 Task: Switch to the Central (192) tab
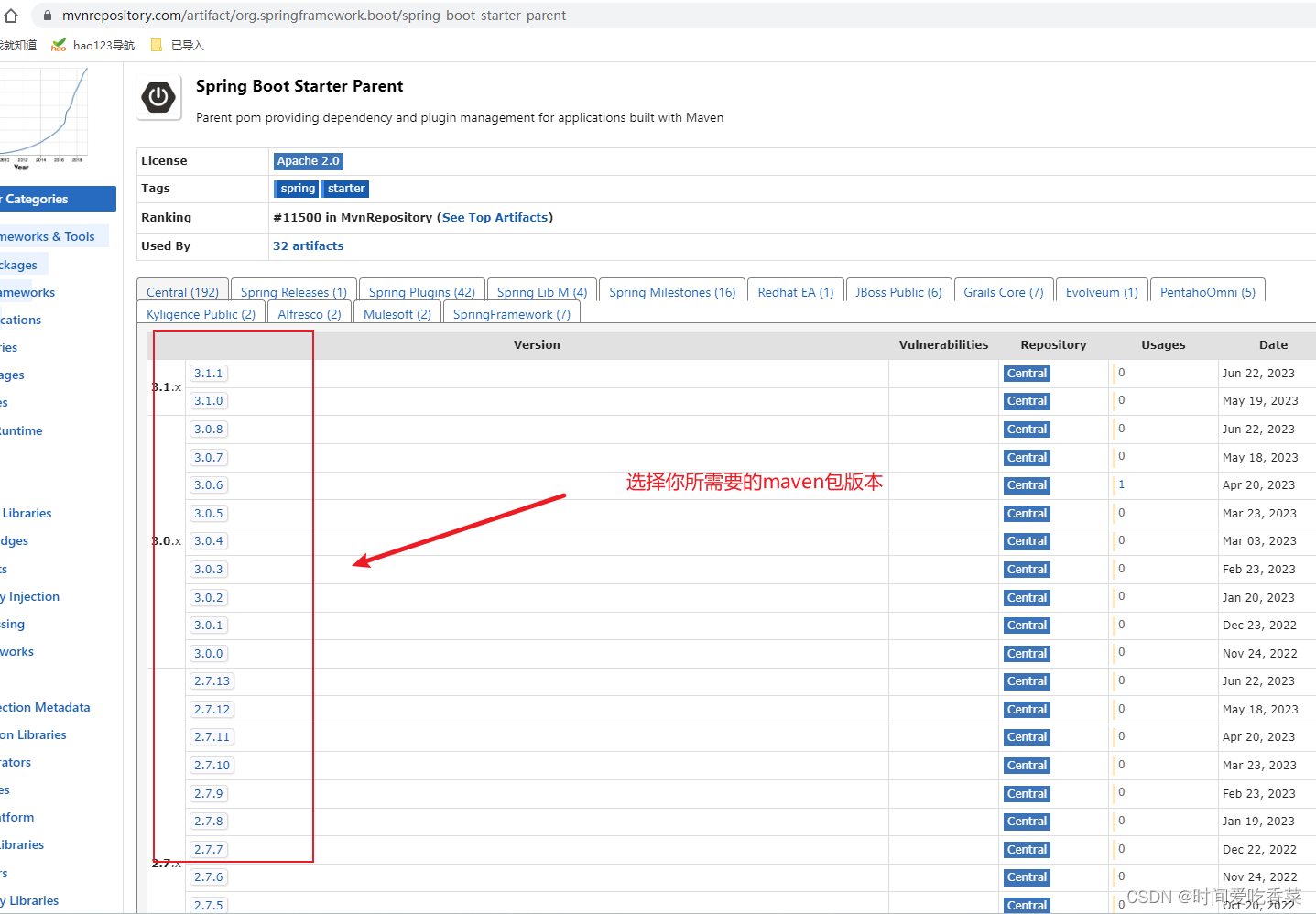tap(182, 292)
